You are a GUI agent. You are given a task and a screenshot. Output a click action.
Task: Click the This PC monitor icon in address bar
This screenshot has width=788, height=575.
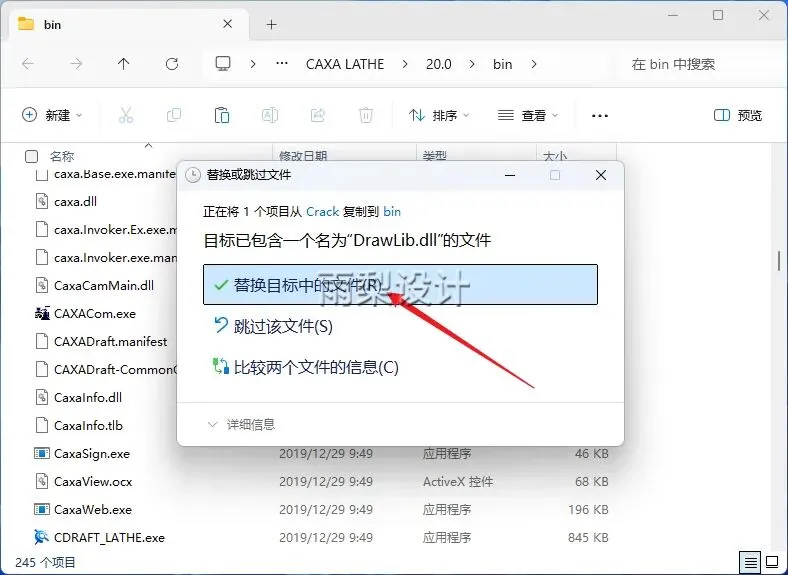pyautogui.click(x=223, y=64)
